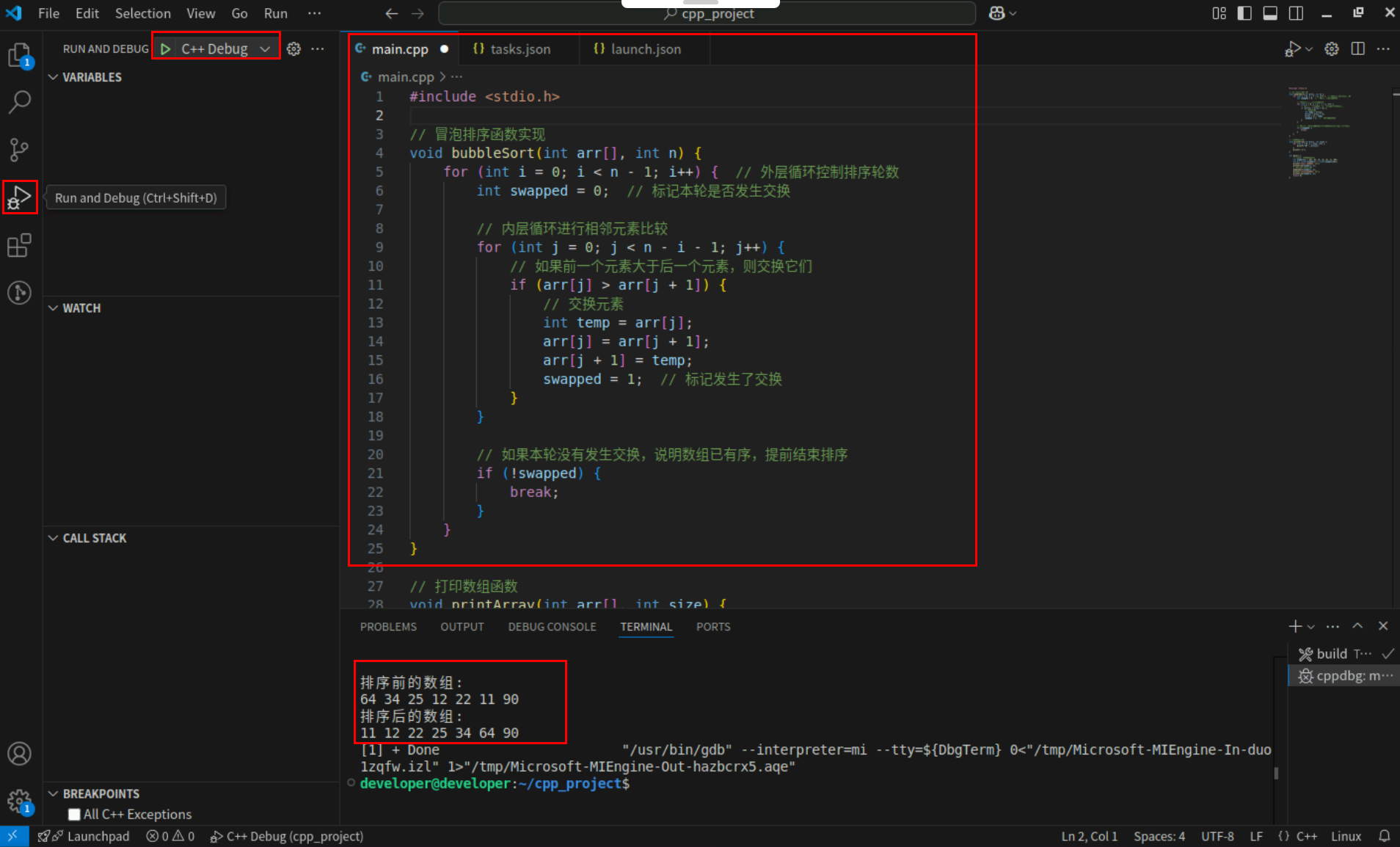1400x847 pixels.
Task: Change the UTF-8 file encoding
Action: click(x=1217, y=836)
